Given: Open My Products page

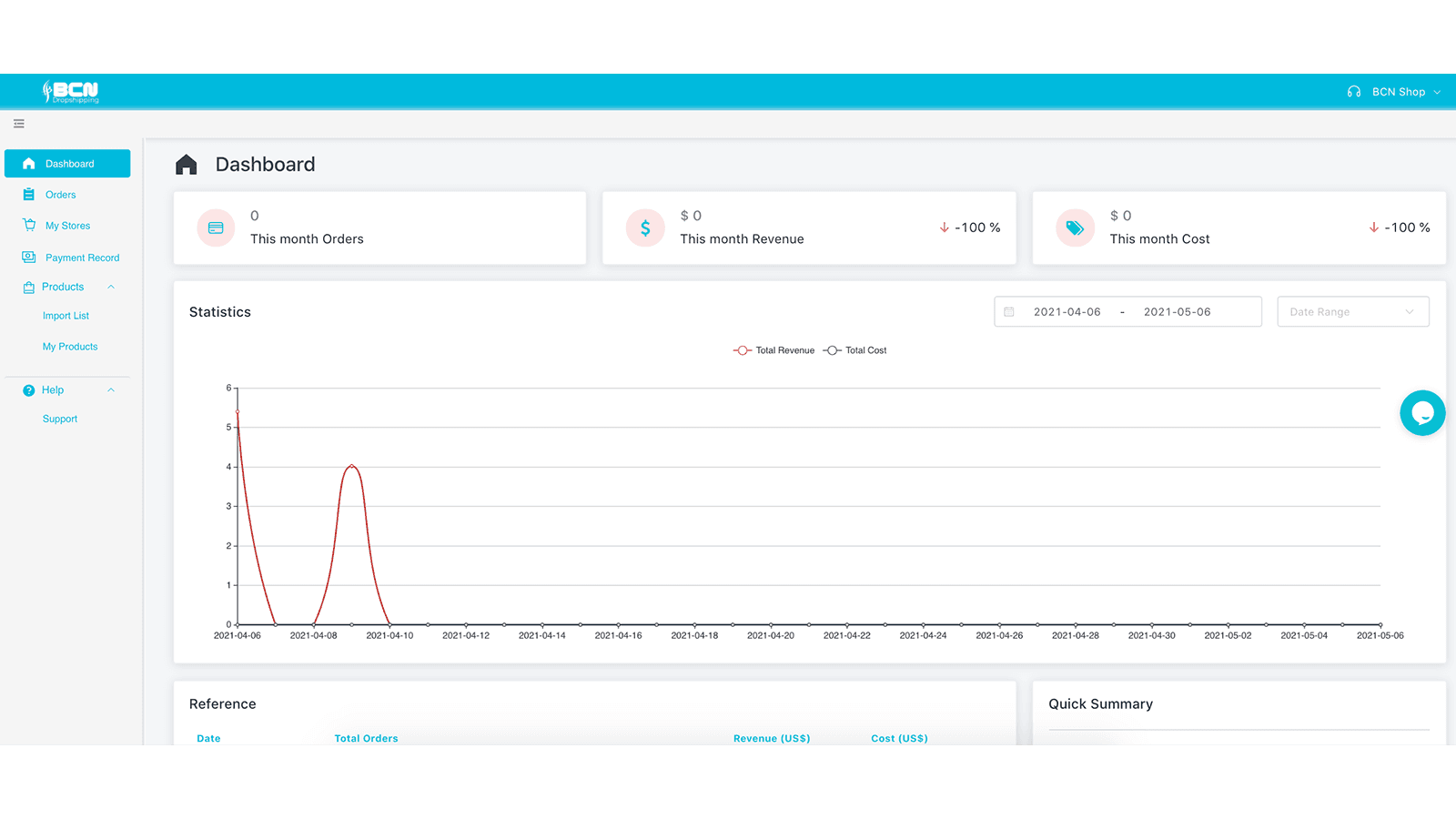Looking at the screenshot, I should (69, 346).
